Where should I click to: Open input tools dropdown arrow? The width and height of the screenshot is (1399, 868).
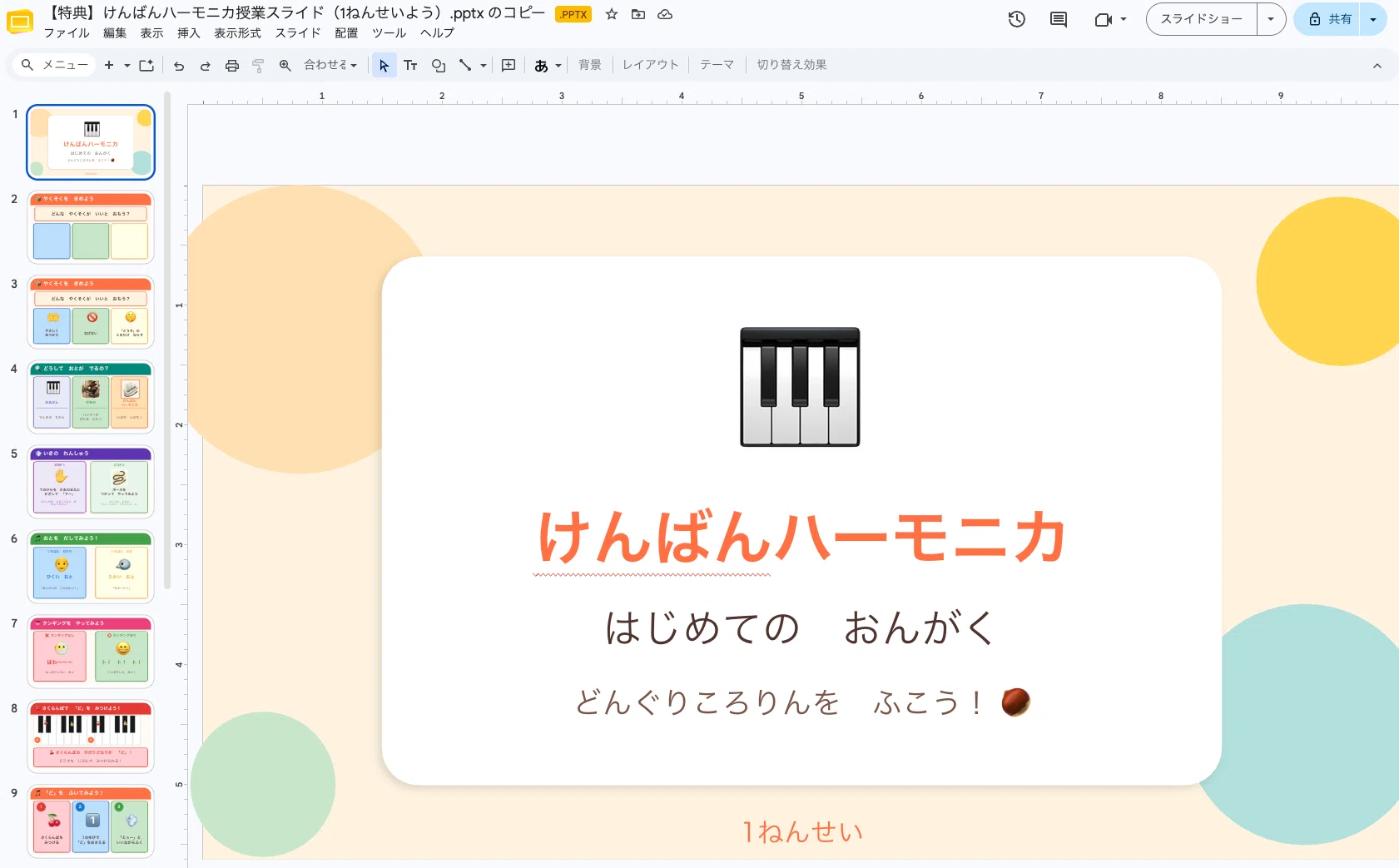click(558, 65)
